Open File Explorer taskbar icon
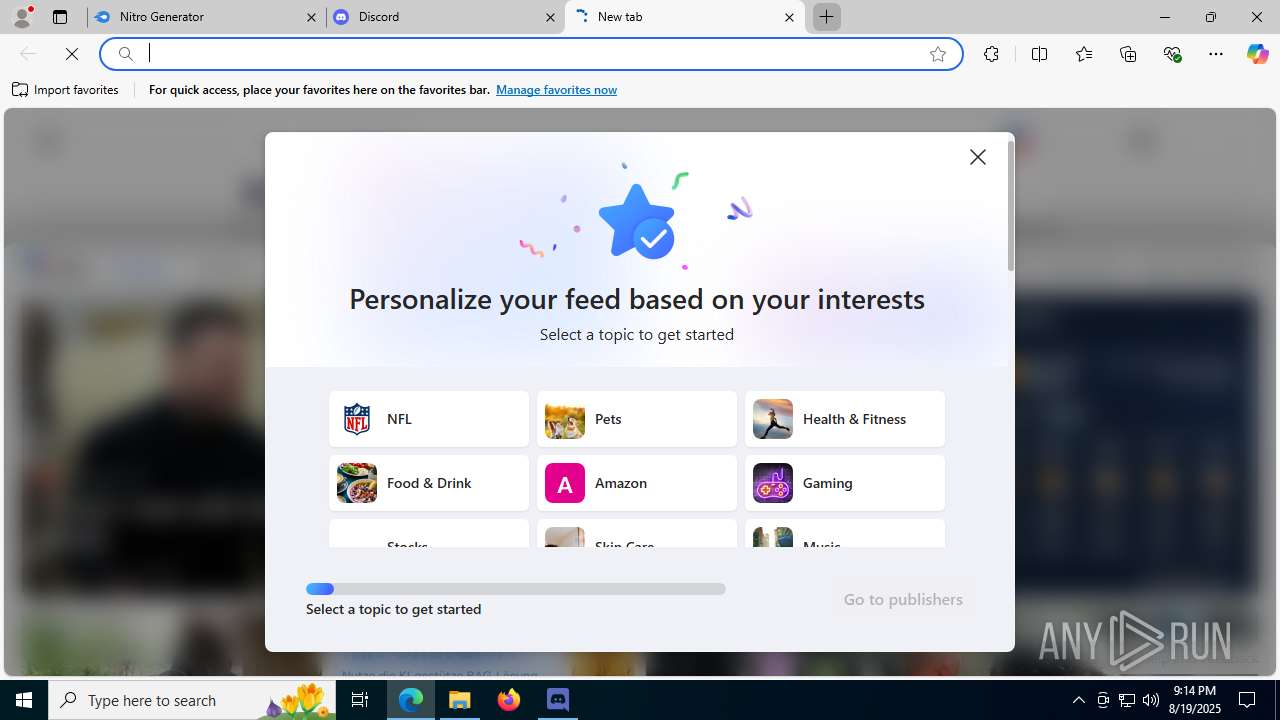Screen dimensions: 1280x720 coord(460,700)
